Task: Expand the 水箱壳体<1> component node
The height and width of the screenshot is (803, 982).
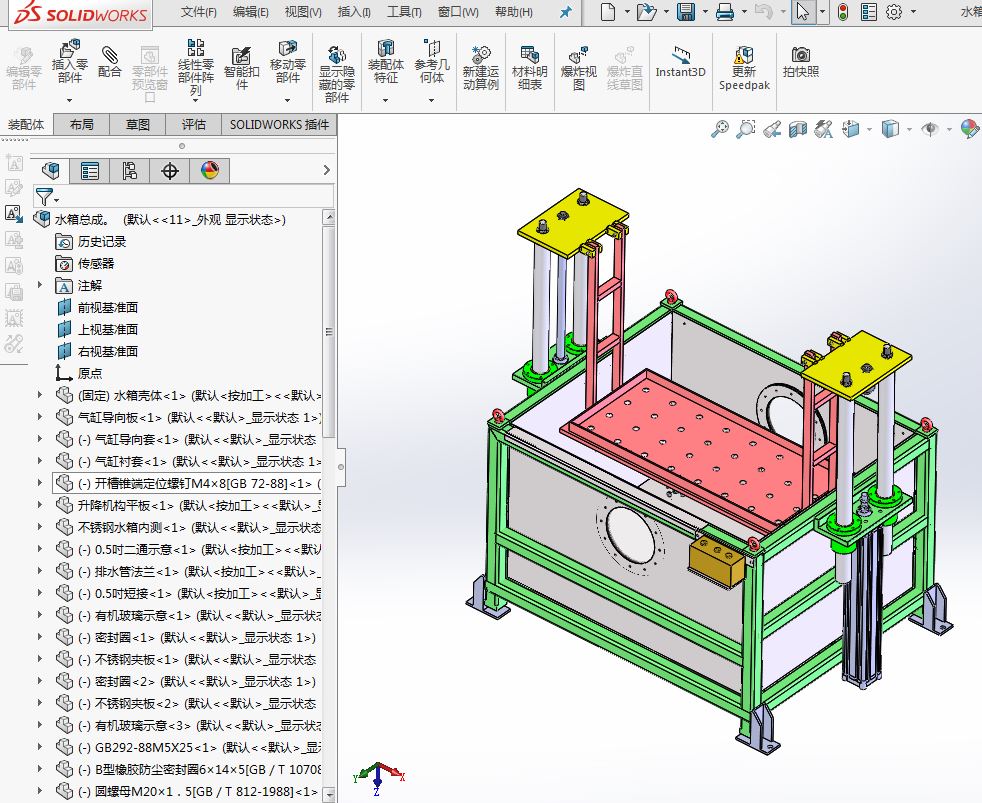Action: point(40,395)
